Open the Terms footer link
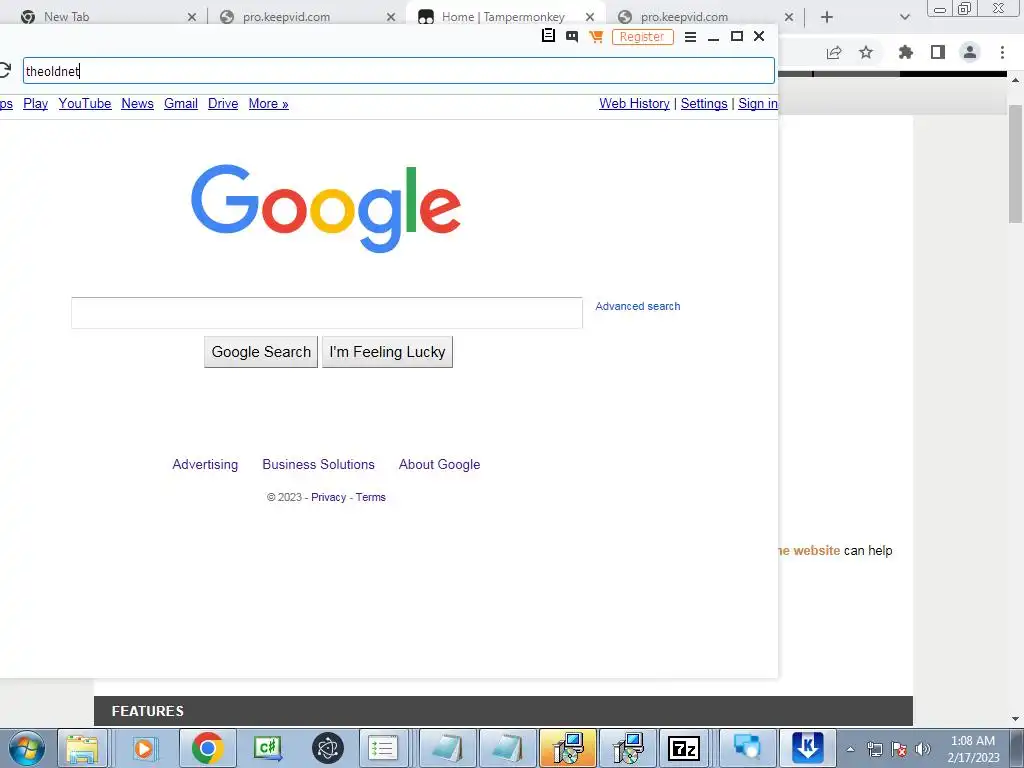1024x768 pixels. pos(370,498)
